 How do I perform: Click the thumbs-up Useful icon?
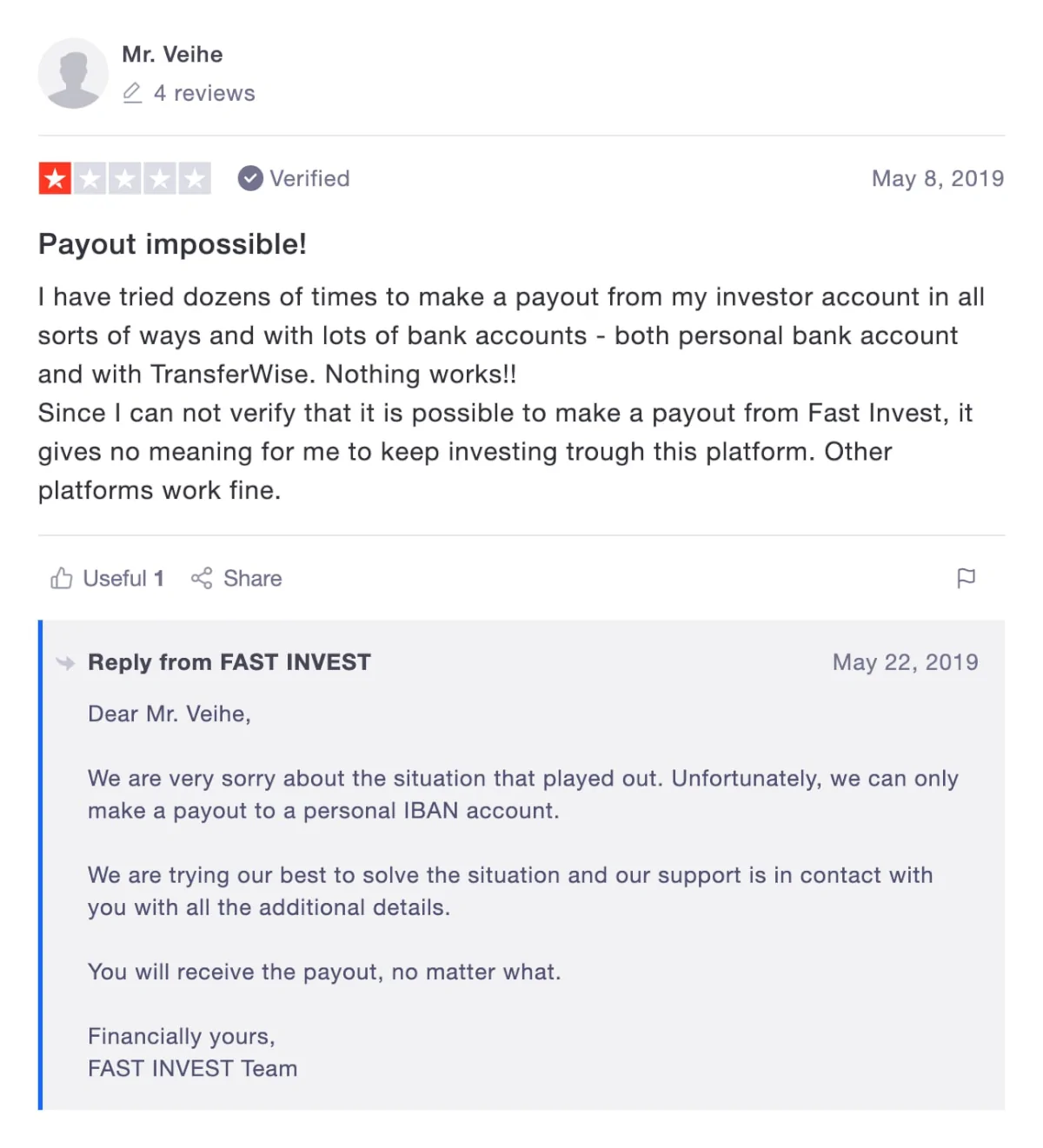(62, 578)
